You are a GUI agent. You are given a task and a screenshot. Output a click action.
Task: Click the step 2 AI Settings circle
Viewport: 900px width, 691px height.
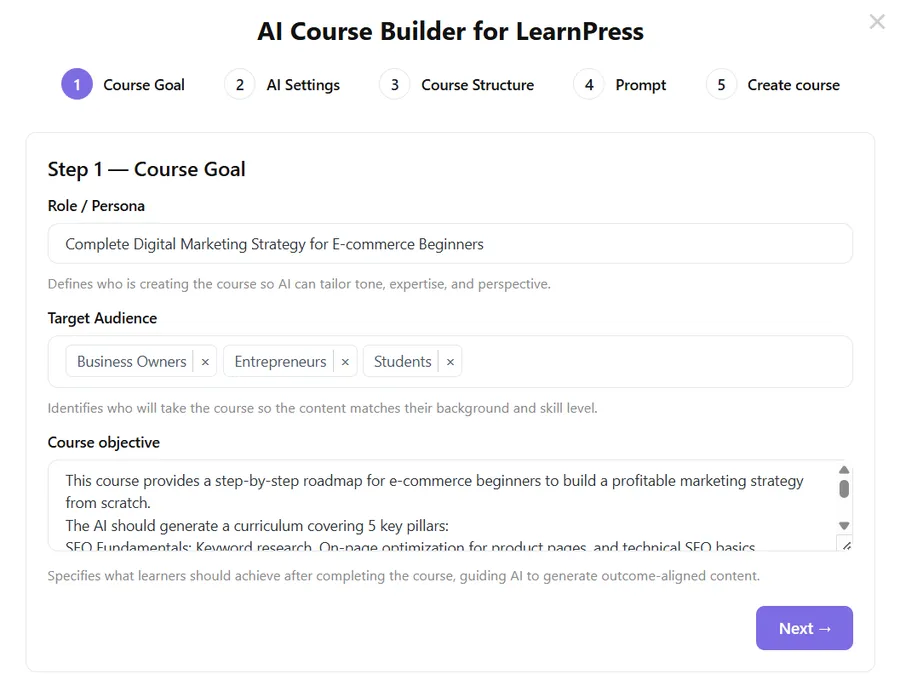click(x=239, y=85)
